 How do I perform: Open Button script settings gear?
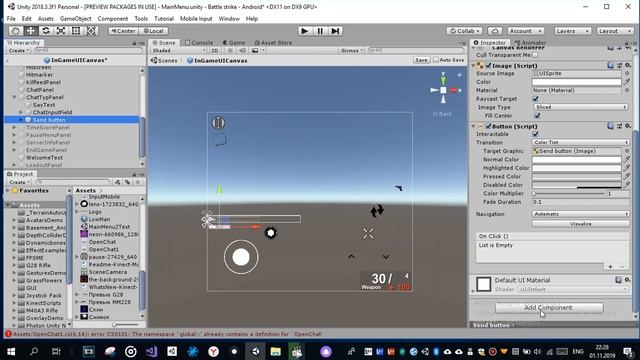[x=628, y=126]
